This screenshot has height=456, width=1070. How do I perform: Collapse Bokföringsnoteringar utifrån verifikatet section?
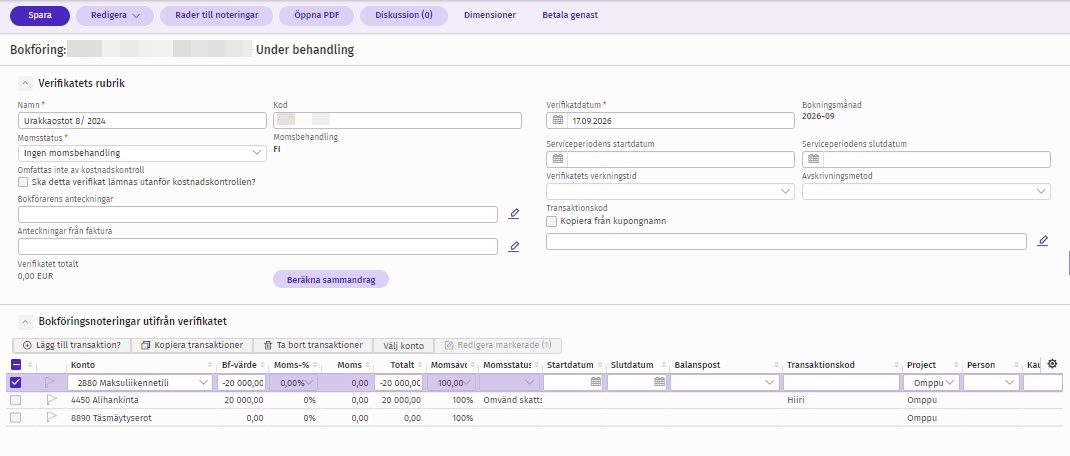25,321
